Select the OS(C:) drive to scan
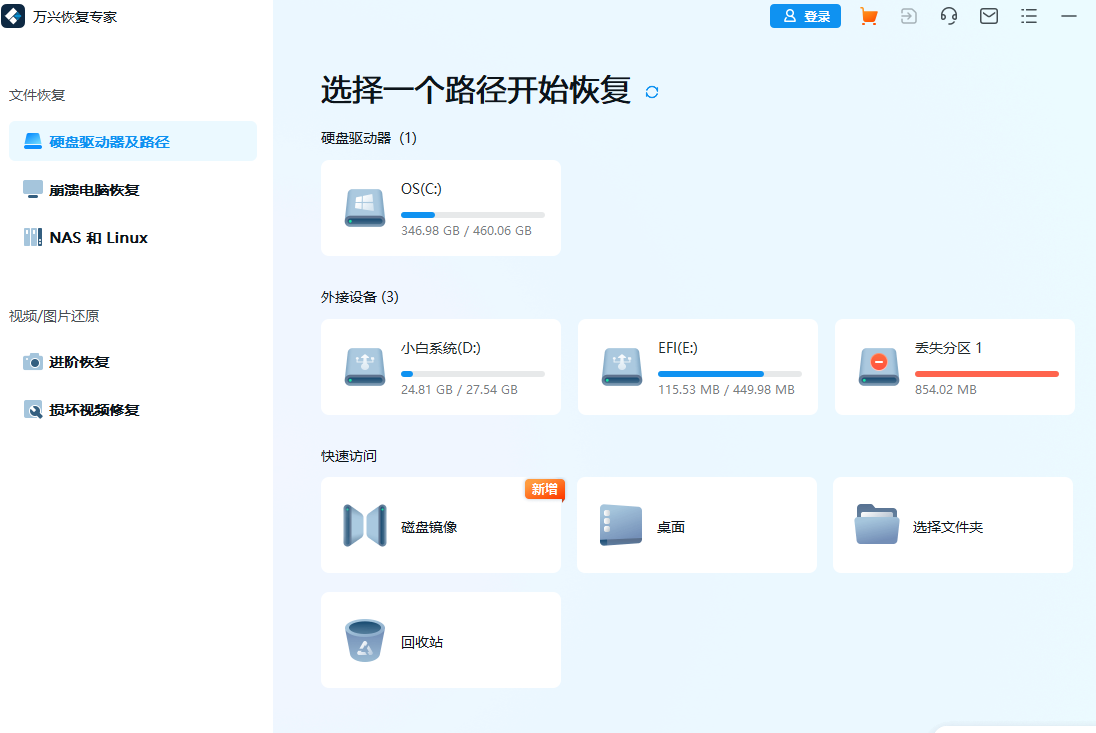This screenshot has height=733, width=1096. coord(440,207)
